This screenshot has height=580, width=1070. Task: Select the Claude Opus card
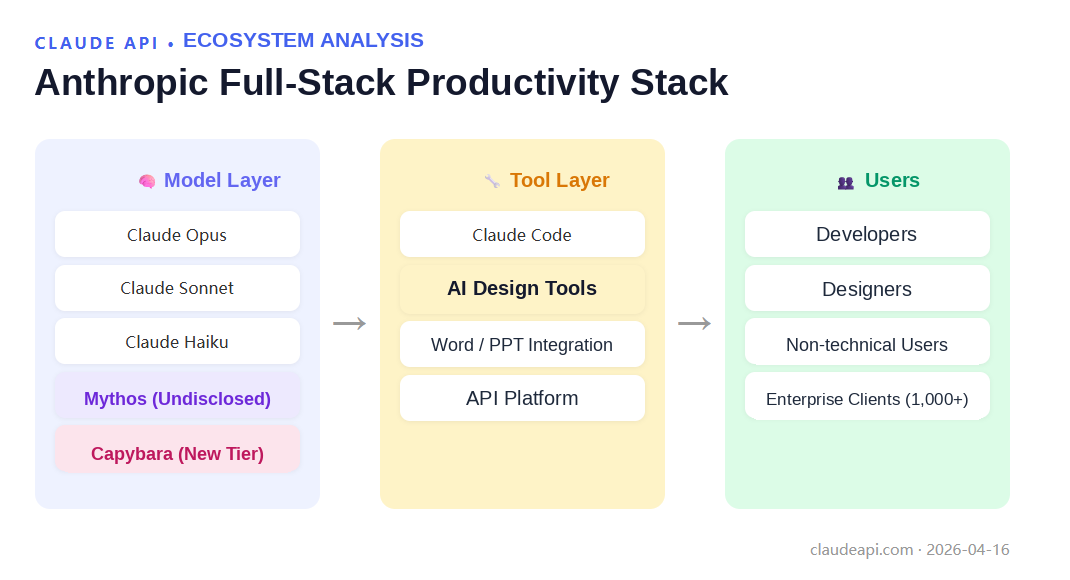177,234
